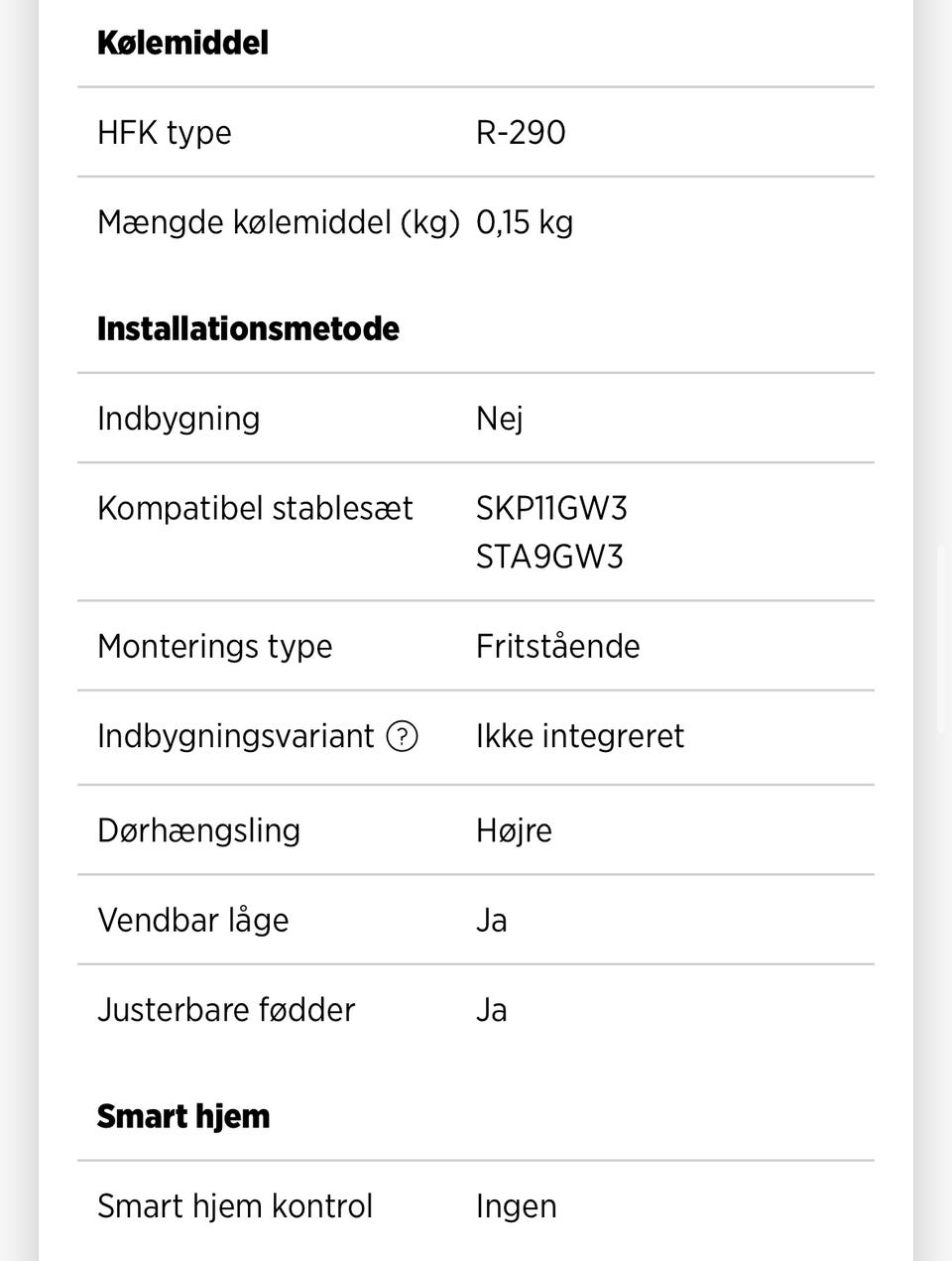
Task: Click the 0,15 kg value
Action: coord(525,222)
